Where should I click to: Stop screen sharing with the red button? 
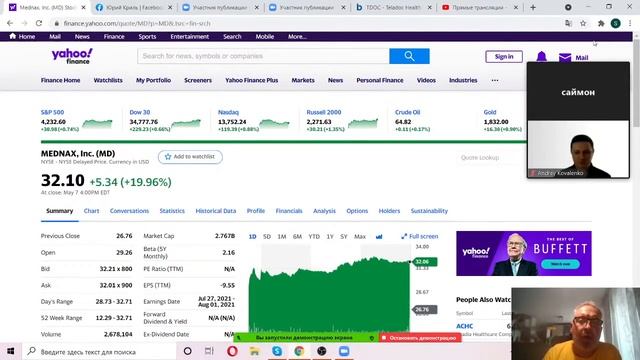click(x=420, y=338)
